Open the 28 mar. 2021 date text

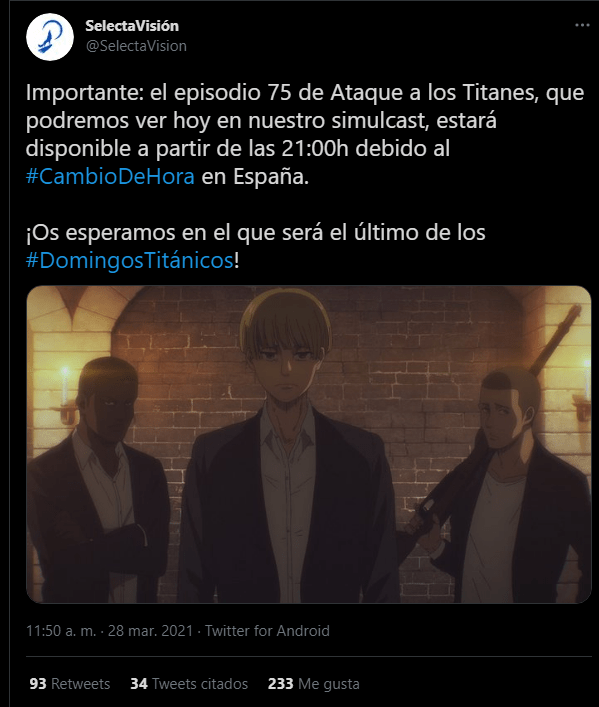151,630
